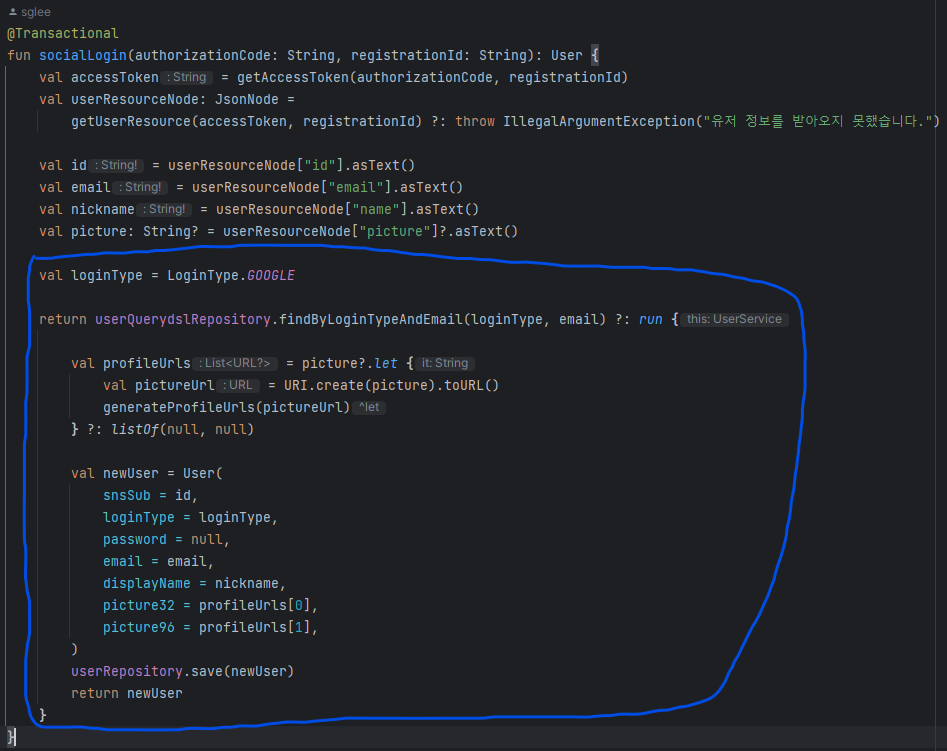Image resolution: width=947 pixels, height=751 pixels.
Task: Click the toURL() method call
Action: coord(472,385)
